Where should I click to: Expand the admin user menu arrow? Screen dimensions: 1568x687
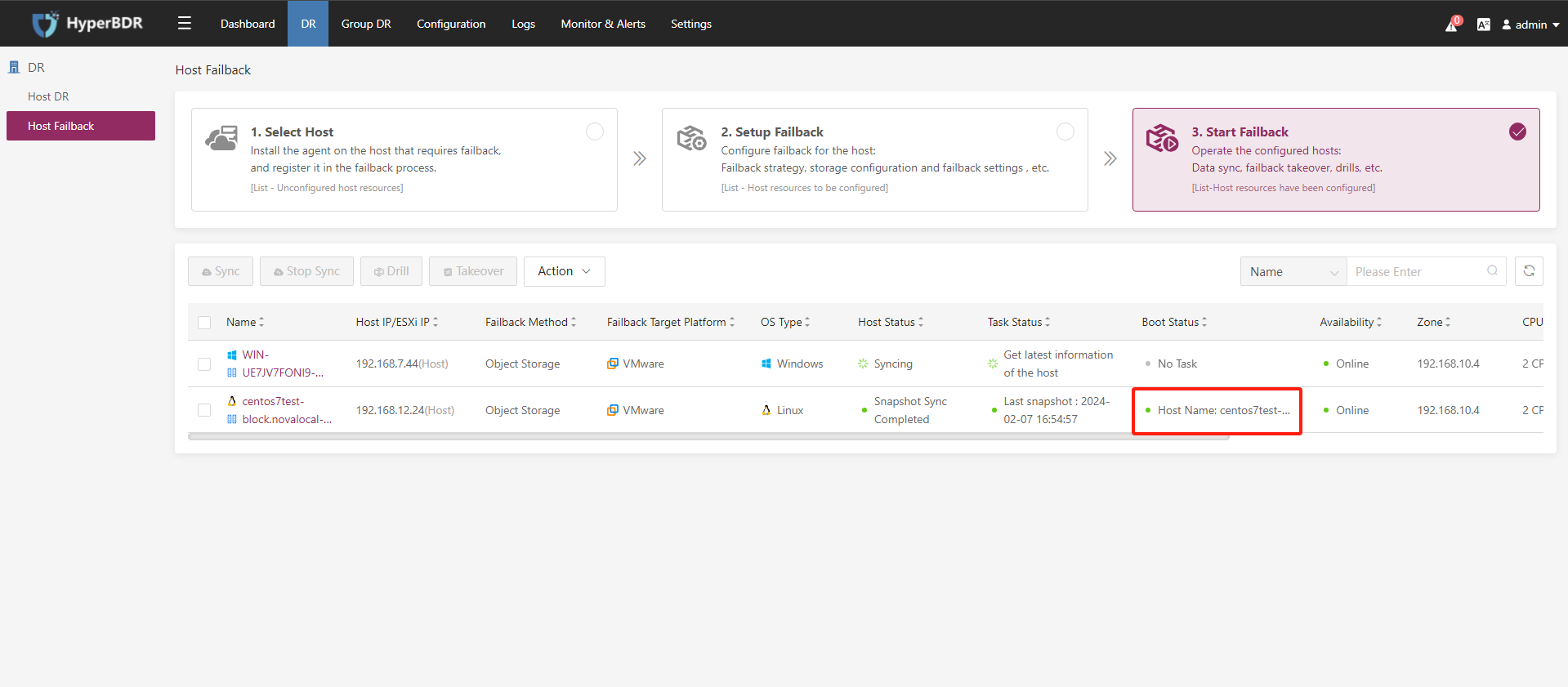pos(1556,25)
